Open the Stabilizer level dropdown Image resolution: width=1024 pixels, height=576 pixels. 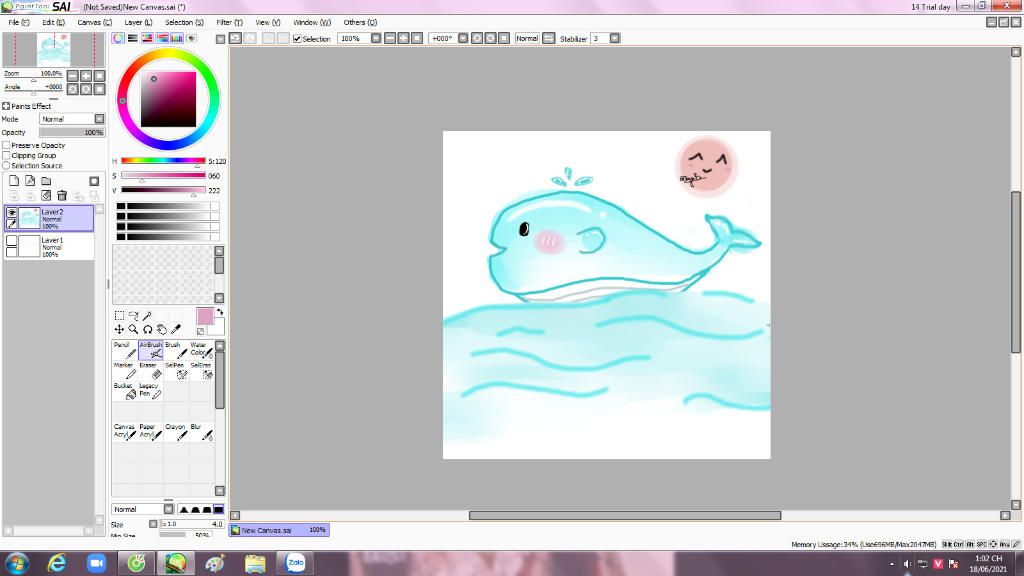615,39
